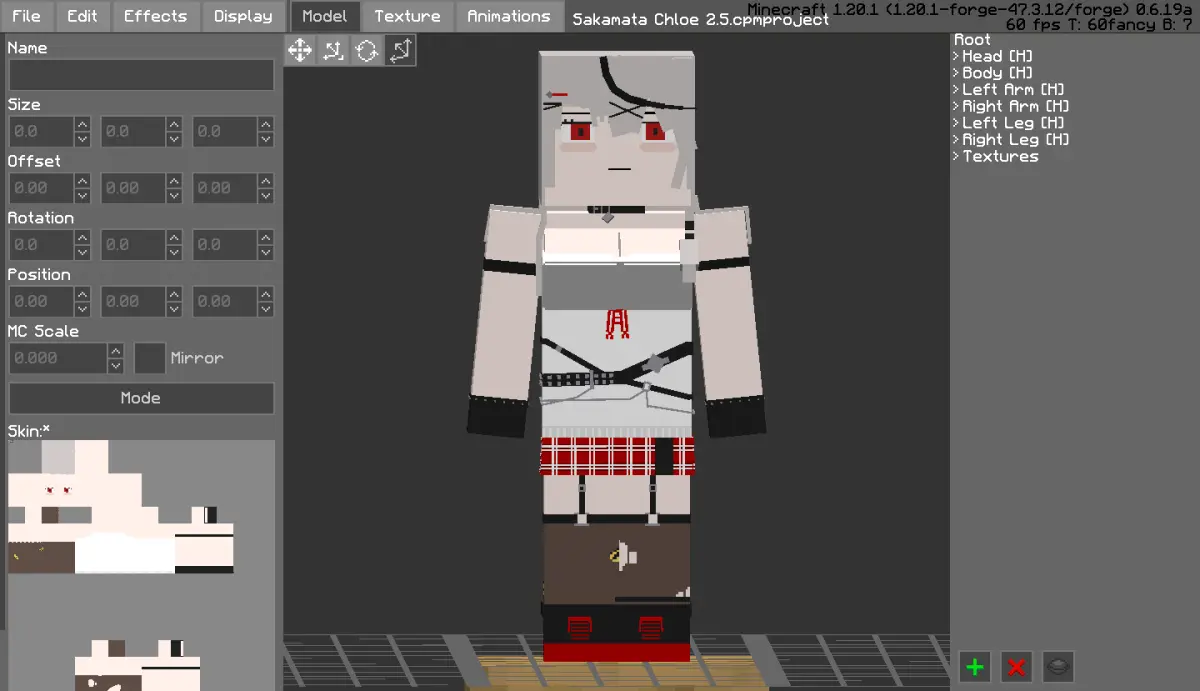Image resolution: width=1200 pixels, height=691 pixels.
Task: Select the move gizmo tool
Action: click(300, 50)
